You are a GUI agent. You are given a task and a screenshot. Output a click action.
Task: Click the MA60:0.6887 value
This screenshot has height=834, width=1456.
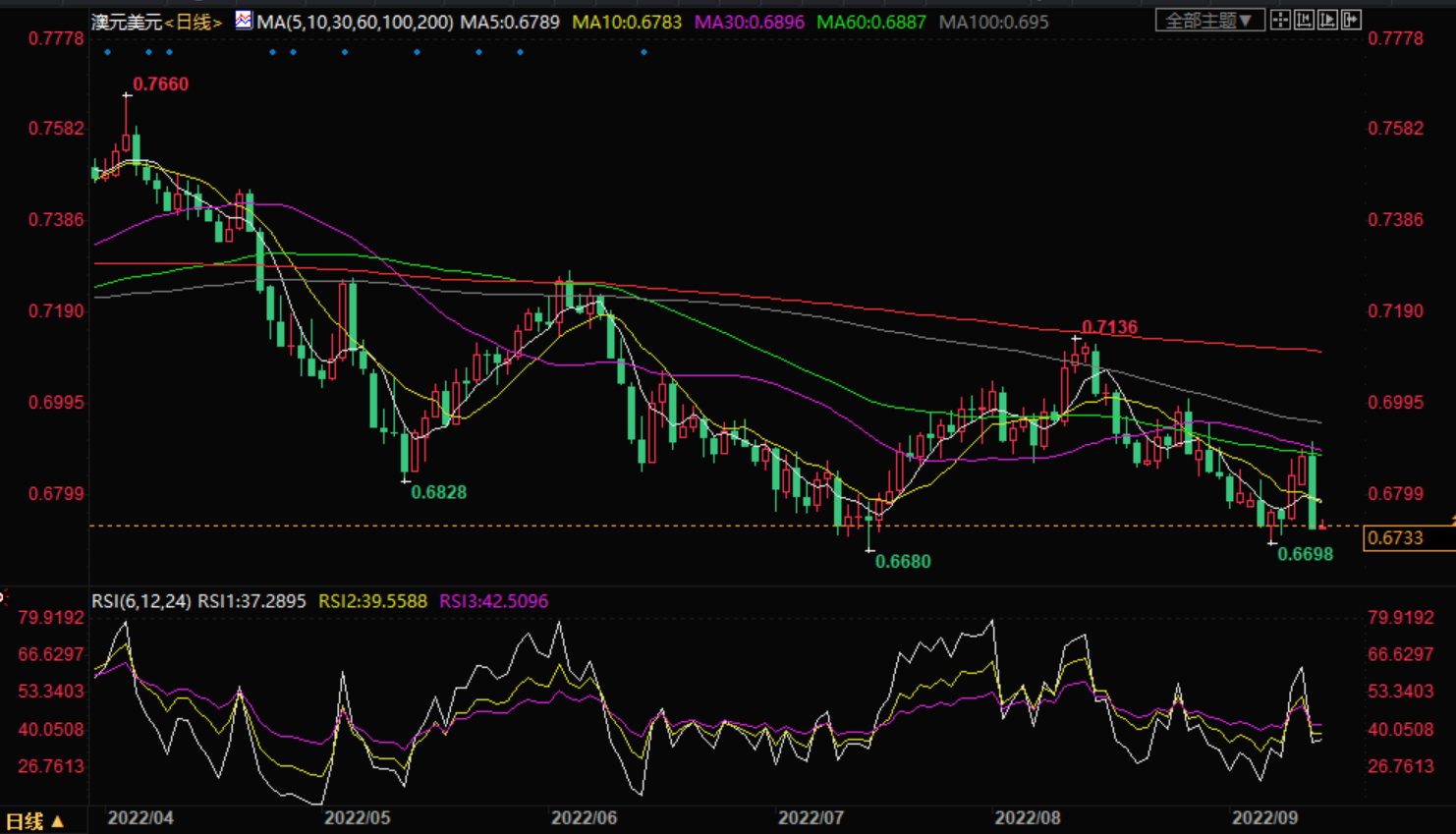(x=871, y=22)
